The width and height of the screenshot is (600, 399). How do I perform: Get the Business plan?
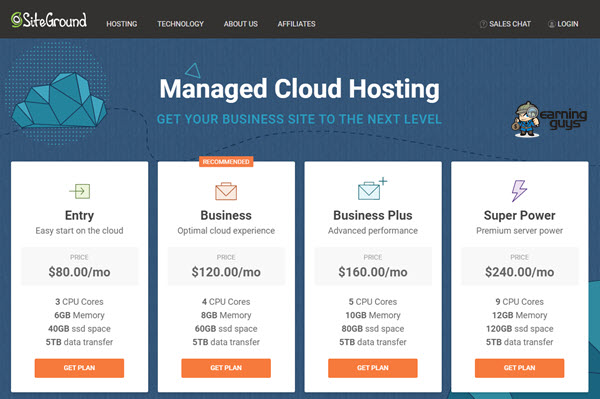pos(226,368)
